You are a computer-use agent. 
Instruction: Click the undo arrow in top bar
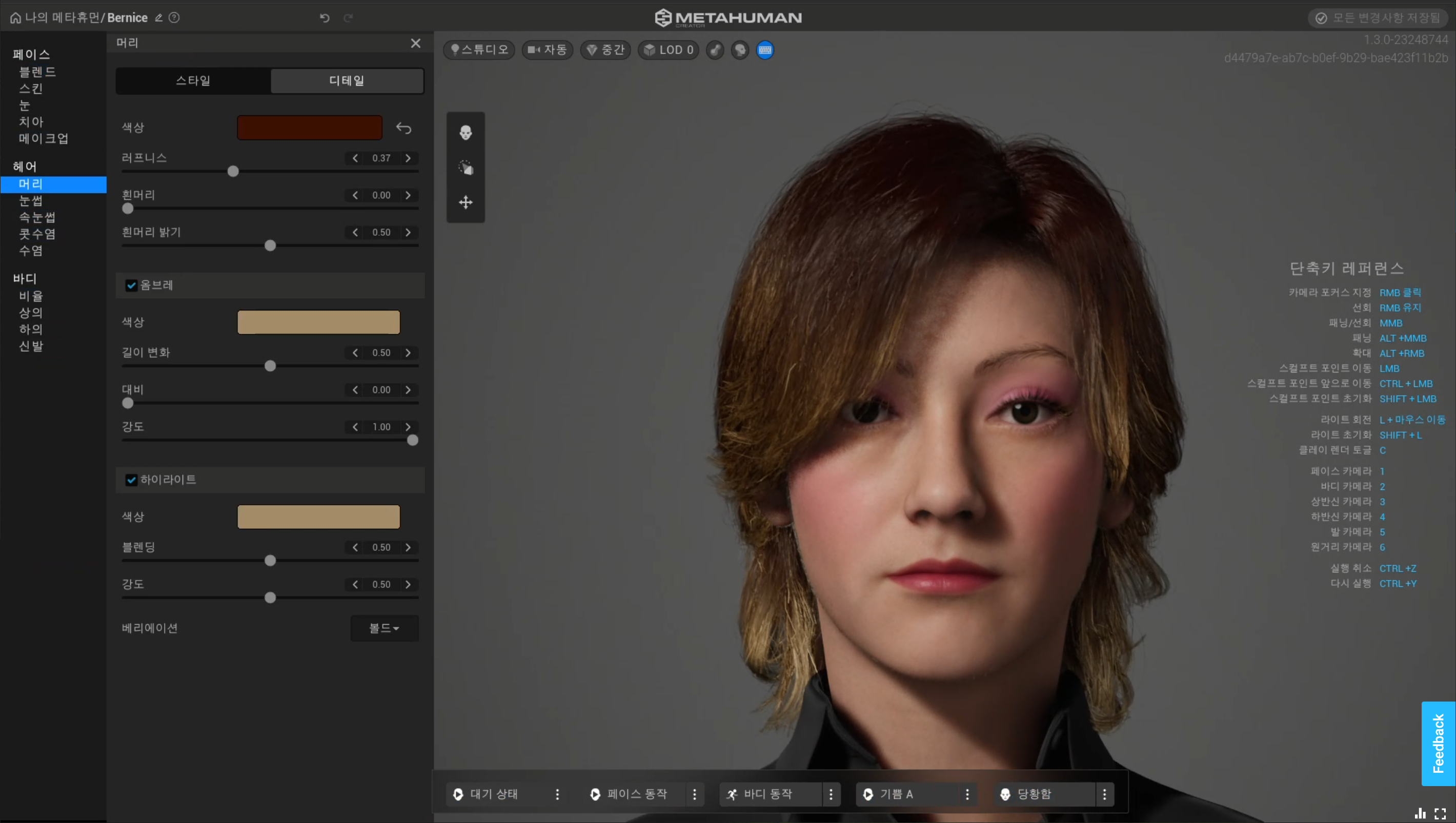click(x=325, y=17)
